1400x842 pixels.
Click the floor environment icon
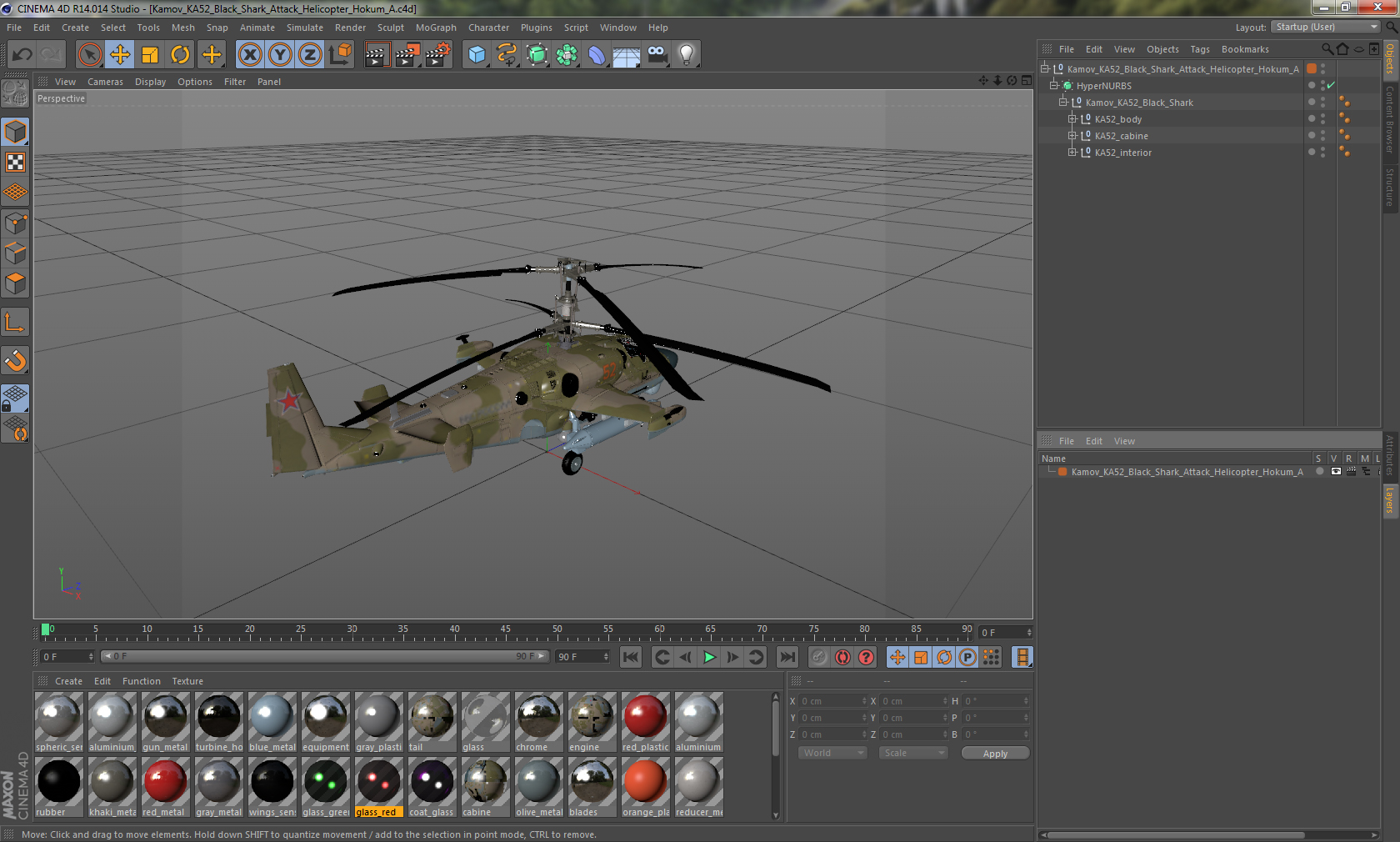click(627, 55)
